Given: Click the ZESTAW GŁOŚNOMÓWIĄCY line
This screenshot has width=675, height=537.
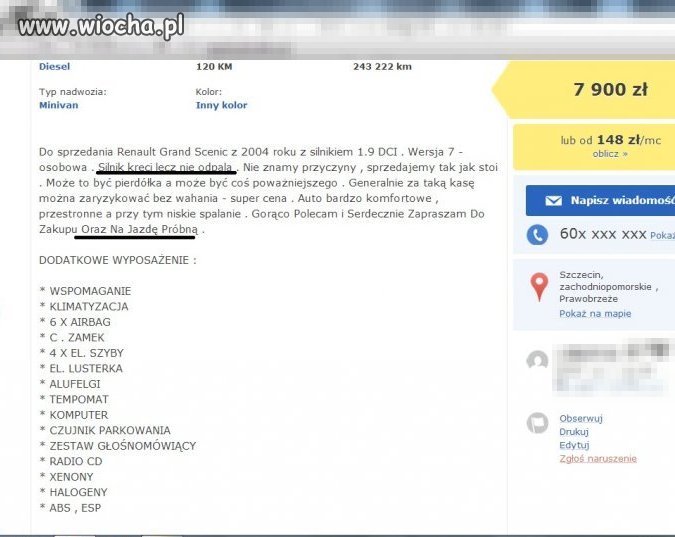Looking at the screenshot, I should (118, 446).
